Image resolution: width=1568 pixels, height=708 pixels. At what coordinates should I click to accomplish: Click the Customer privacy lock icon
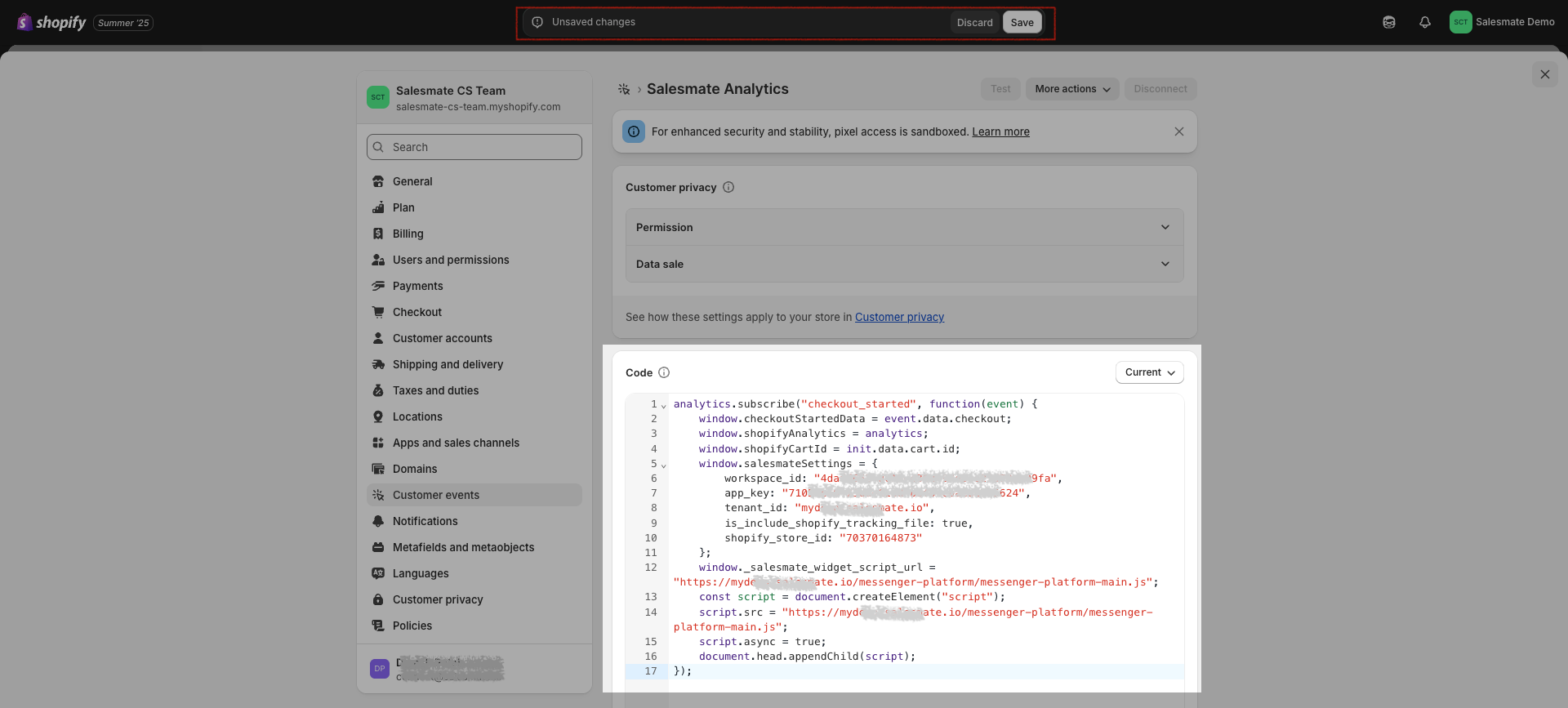(378, 599)
